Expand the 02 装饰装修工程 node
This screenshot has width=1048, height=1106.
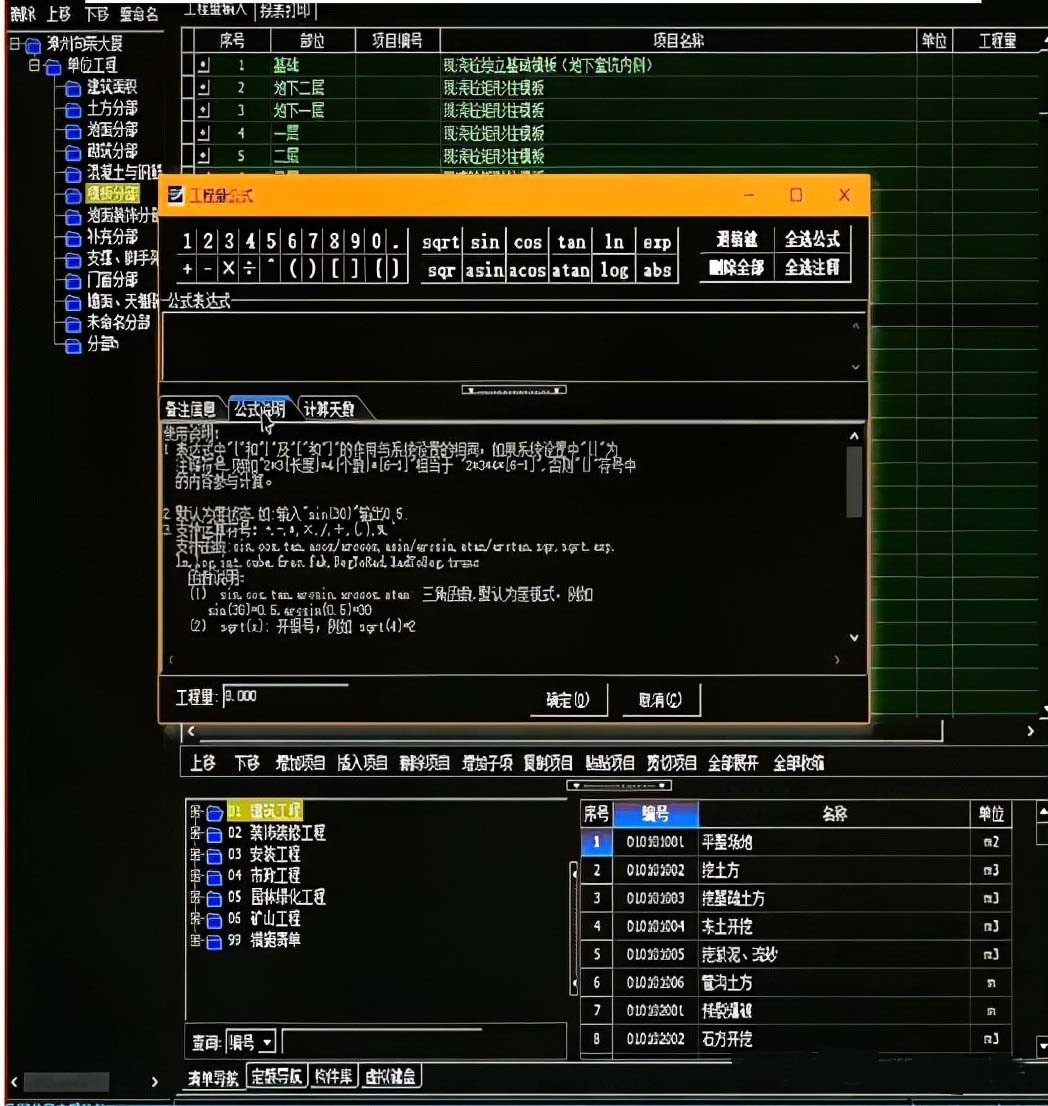pos(196,833)
